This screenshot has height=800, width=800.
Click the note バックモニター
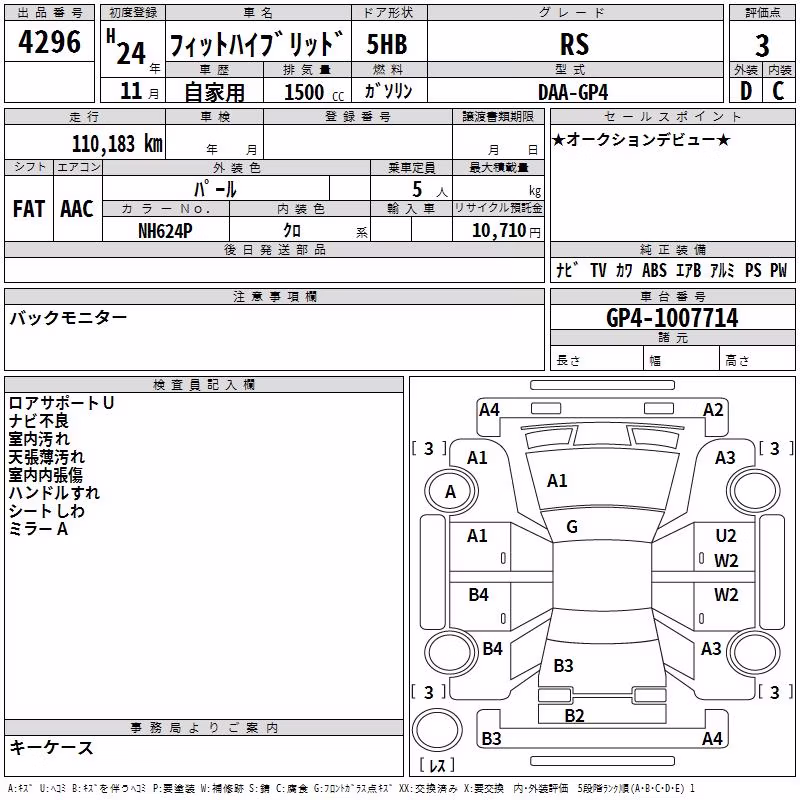coord(68,318)
